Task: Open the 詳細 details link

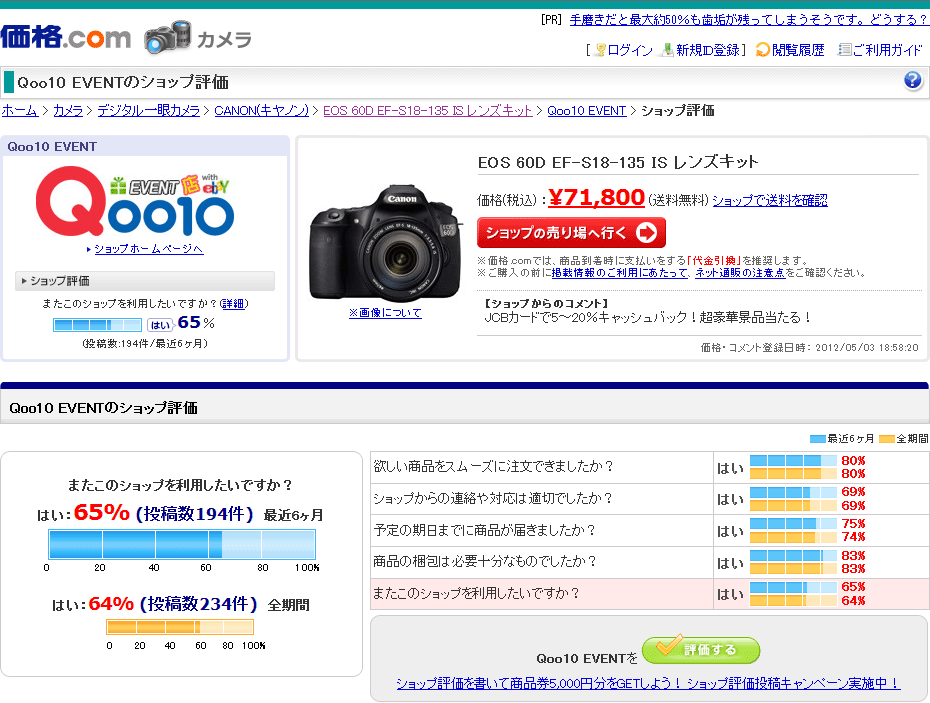Action: point(233,304)
